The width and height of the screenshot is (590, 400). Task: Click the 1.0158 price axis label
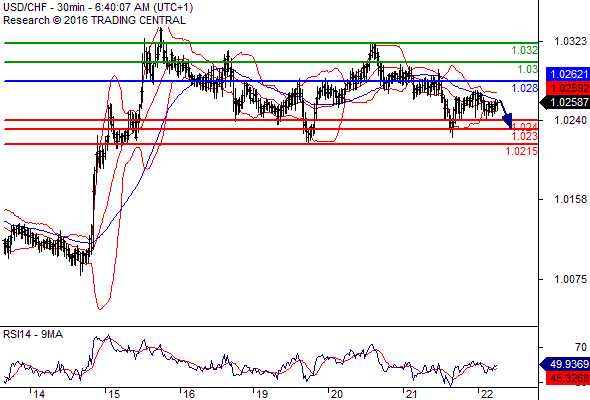click(570, 199)
